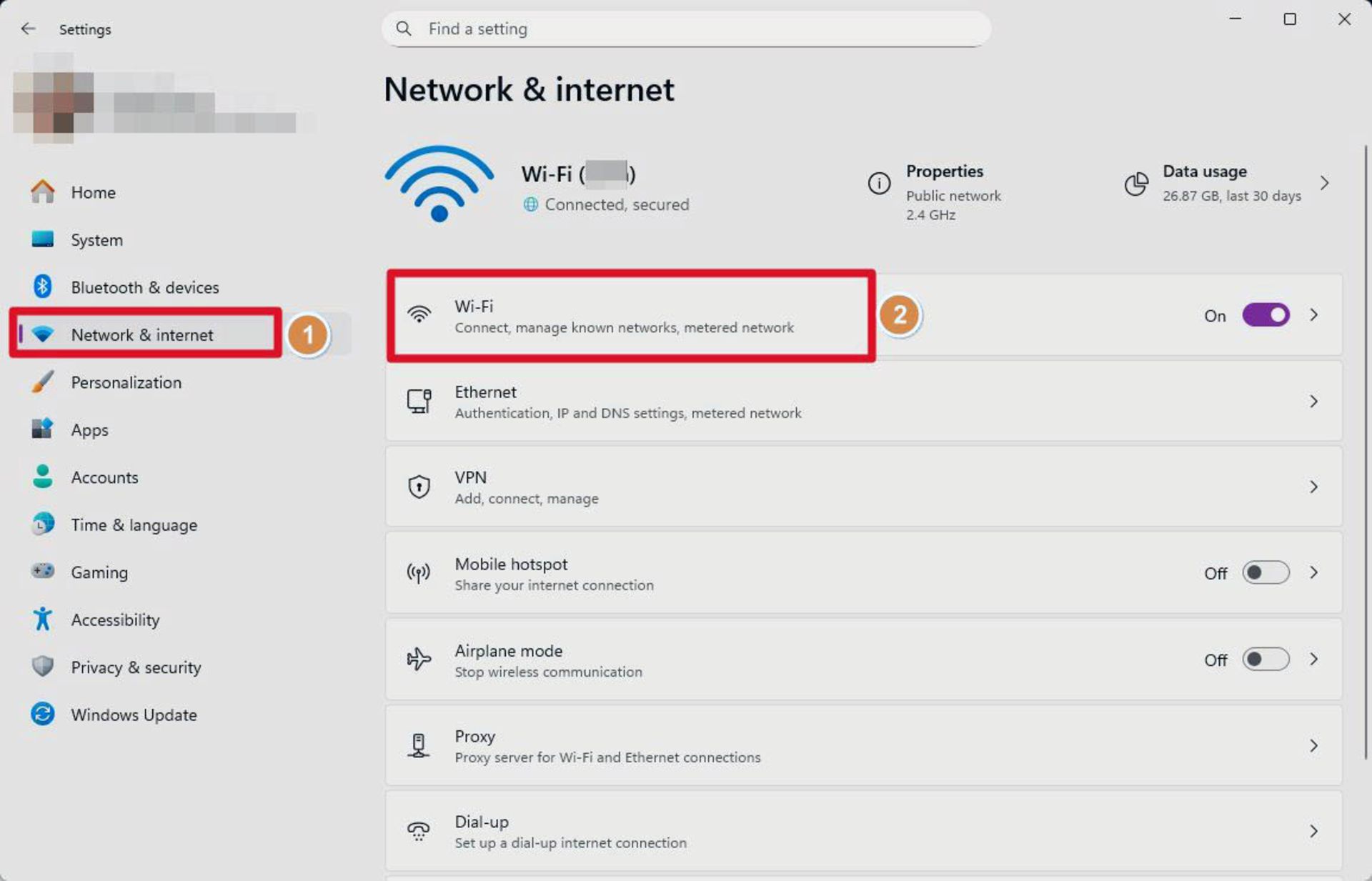The image size is (1372, 881).
Task: Click the blue Wi-Fi signal icon
Action: point(438,184)
